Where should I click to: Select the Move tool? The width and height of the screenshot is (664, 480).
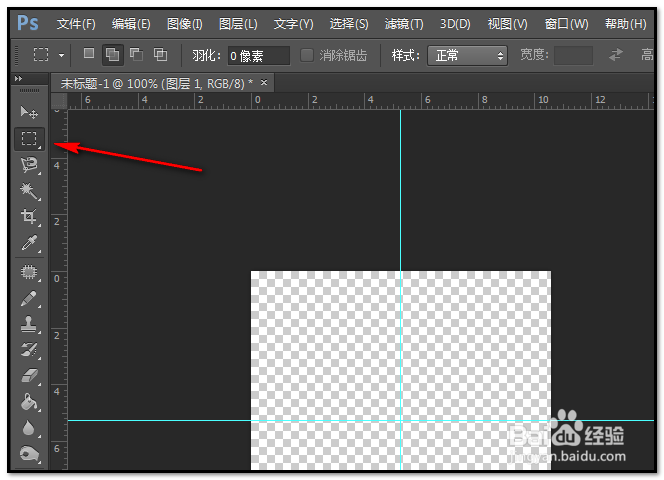tap(29, 112)
